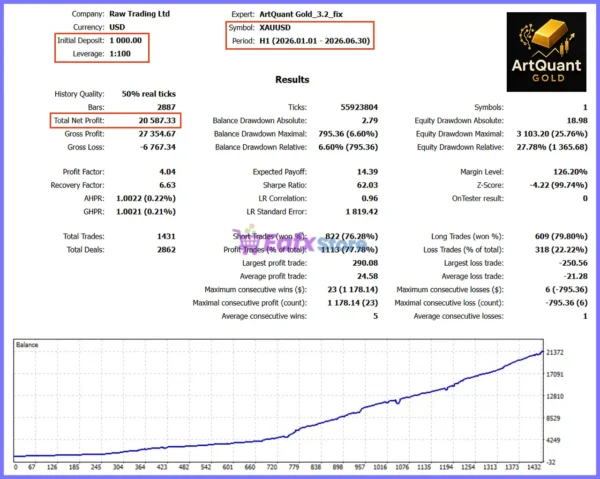600x479 pixels.
Task: Select Sharpe Ratio value "62.03"
Action: click(367, 185)
